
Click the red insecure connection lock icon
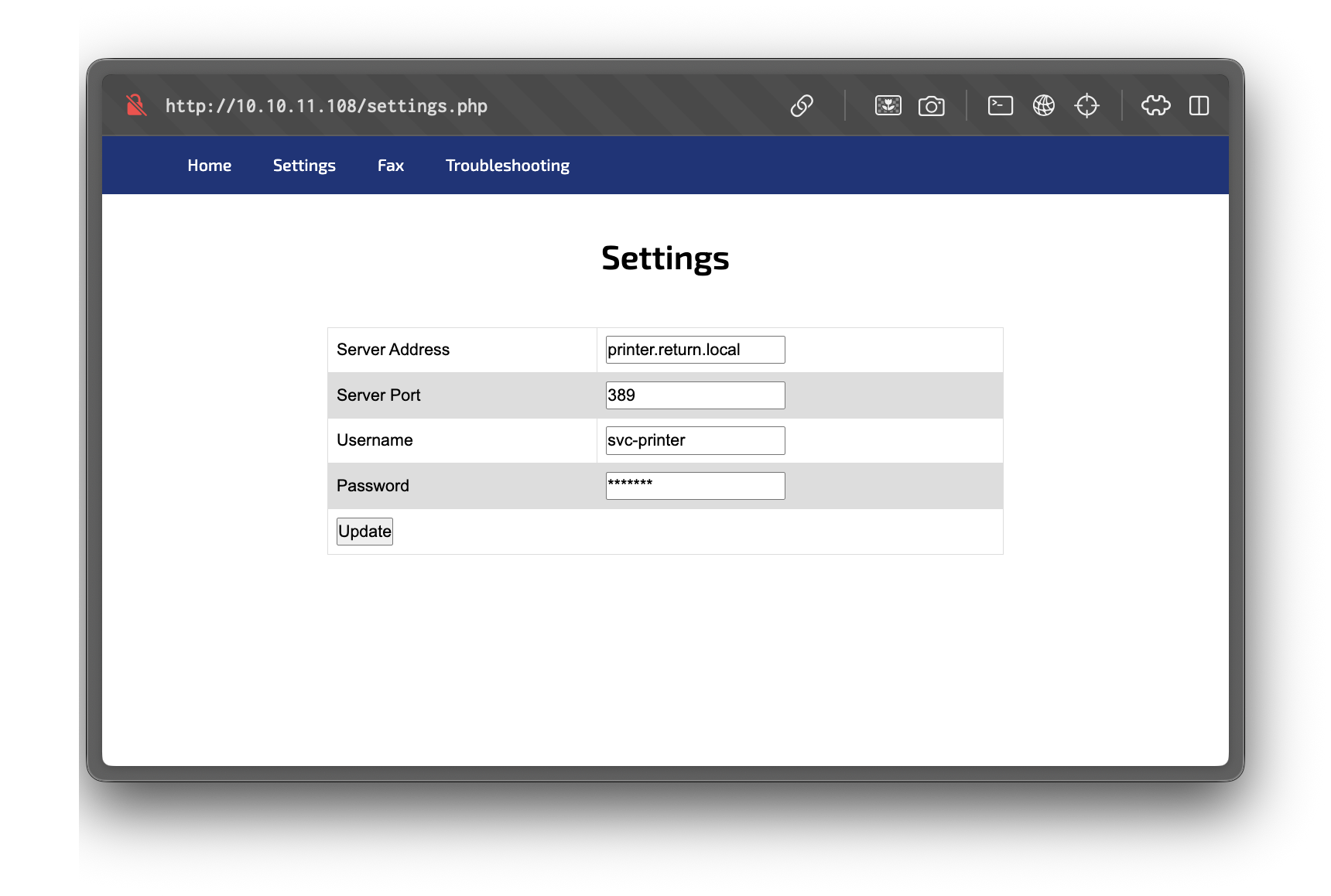tap(136, 105)
